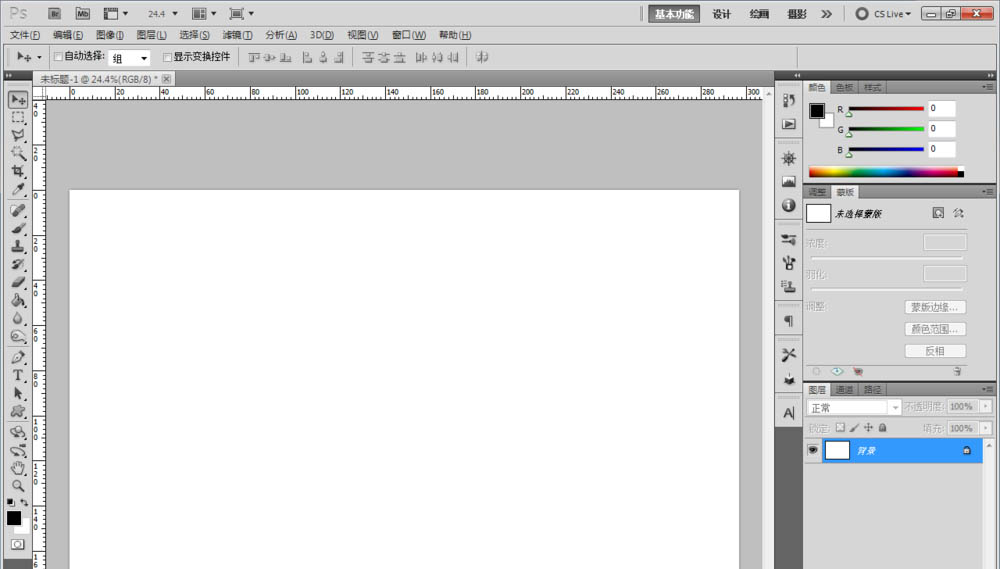The width and height of the screenshot is (1000, 569).
Task: Select the Quick Selection tool
Action: tap(18, 153)
